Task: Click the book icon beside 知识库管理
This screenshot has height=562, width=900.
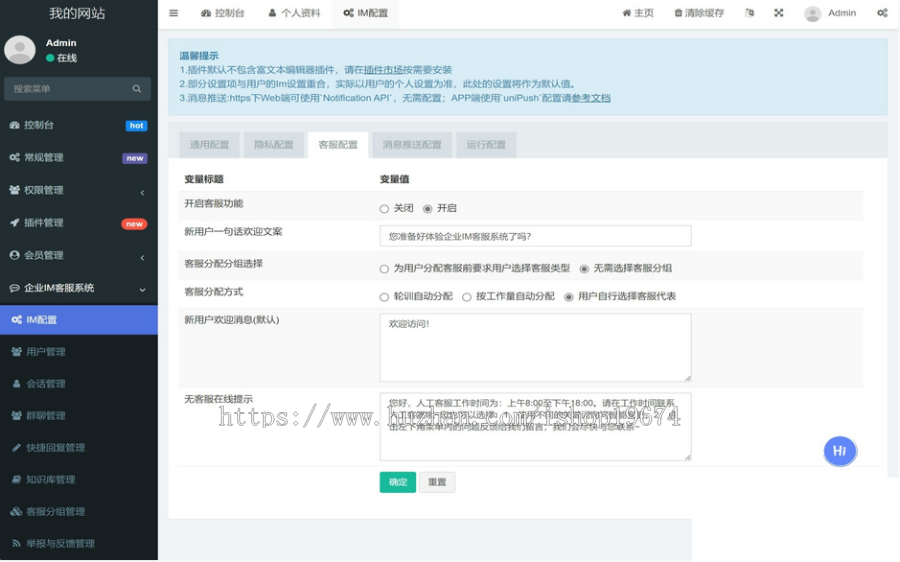Action: (x=17, y=479)
